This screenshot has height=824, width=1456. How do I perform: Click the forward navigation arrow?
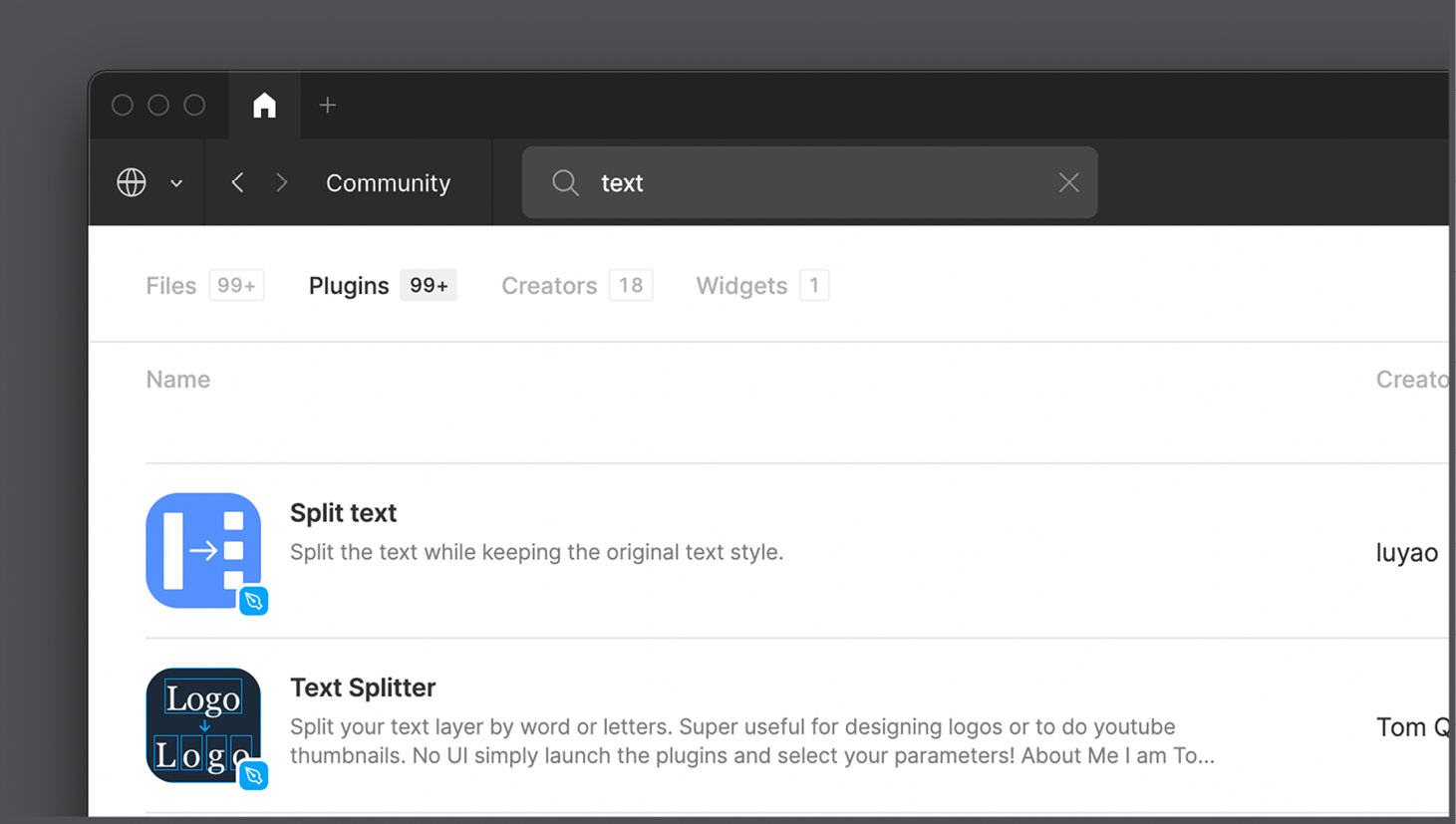281,182
